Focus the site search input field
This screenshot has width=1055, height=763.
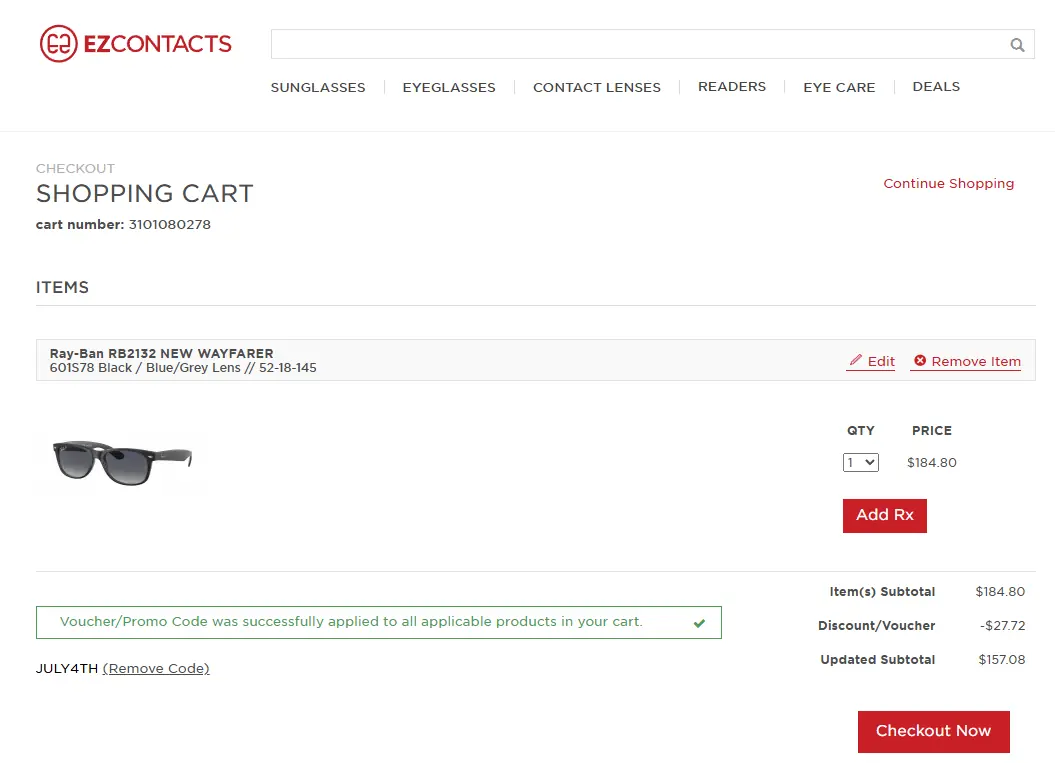[x=640, y=45]
